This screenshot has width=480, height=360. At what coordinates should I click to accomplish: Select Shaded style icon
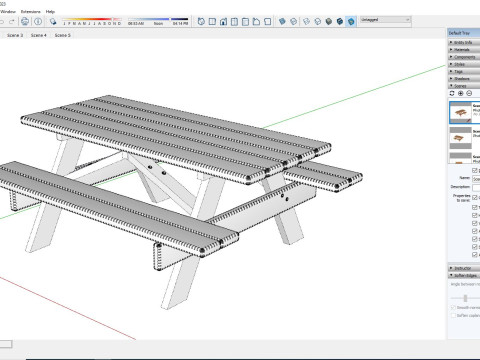[329, 22]
